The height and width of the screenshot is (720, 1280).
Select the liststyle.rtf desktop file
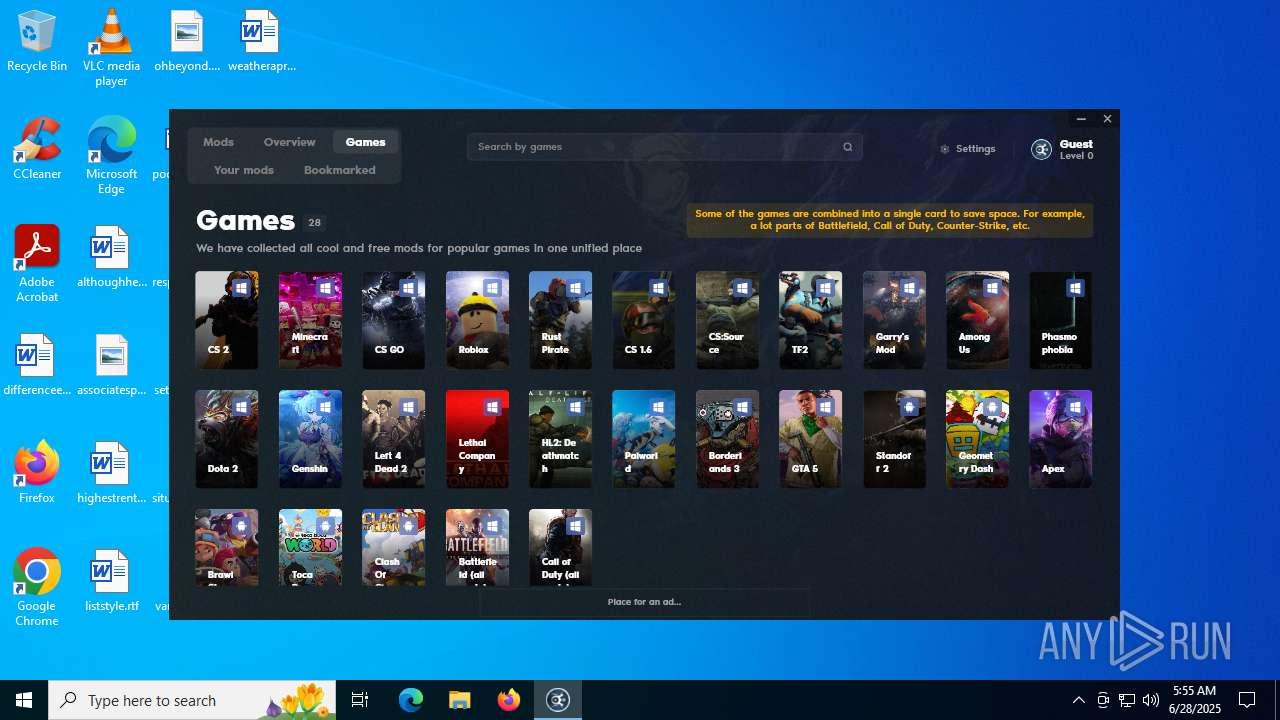coord(111,581)
